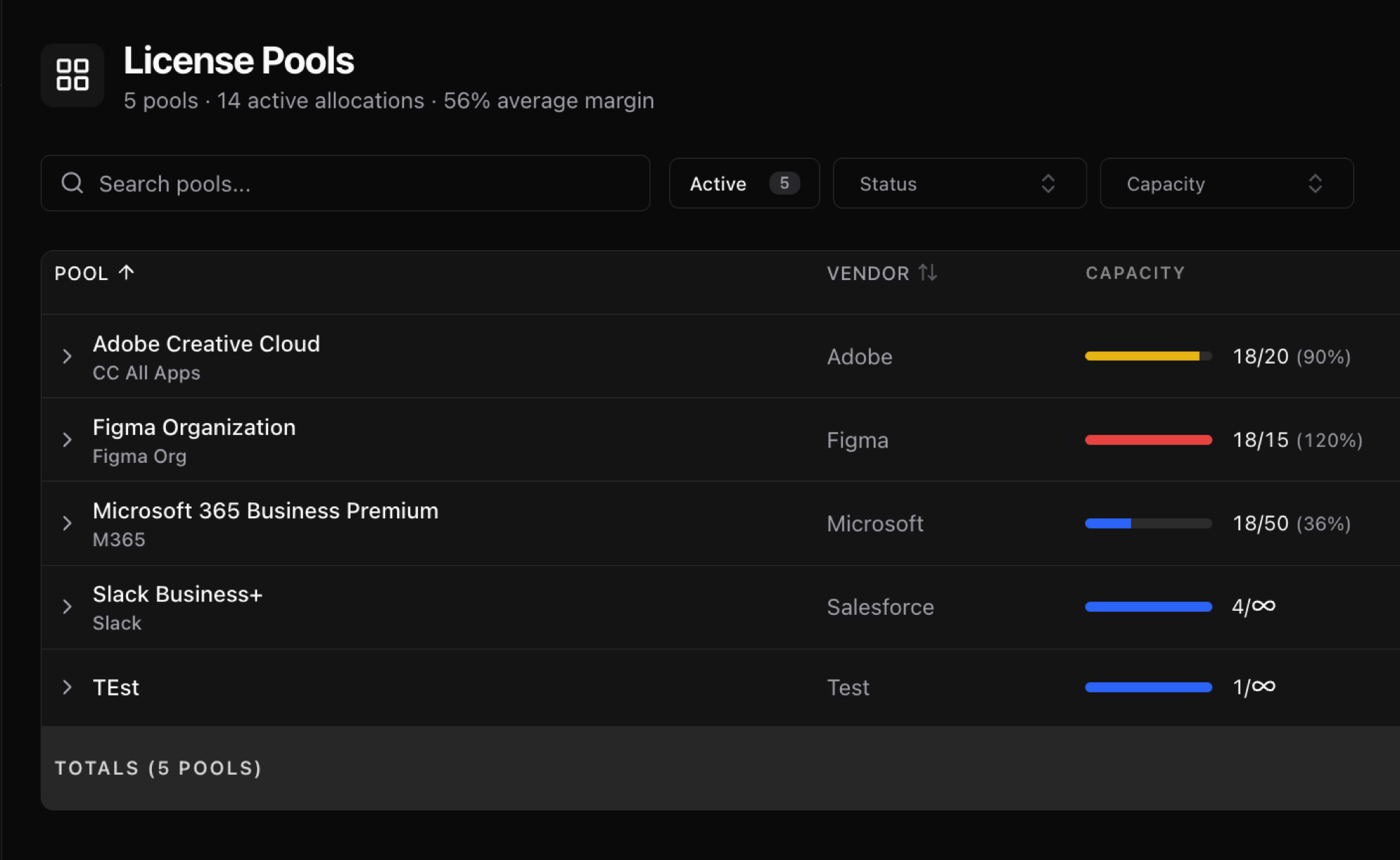Toggle the Active filter button
Viewport: 1400px width, 860px height.
718,183
